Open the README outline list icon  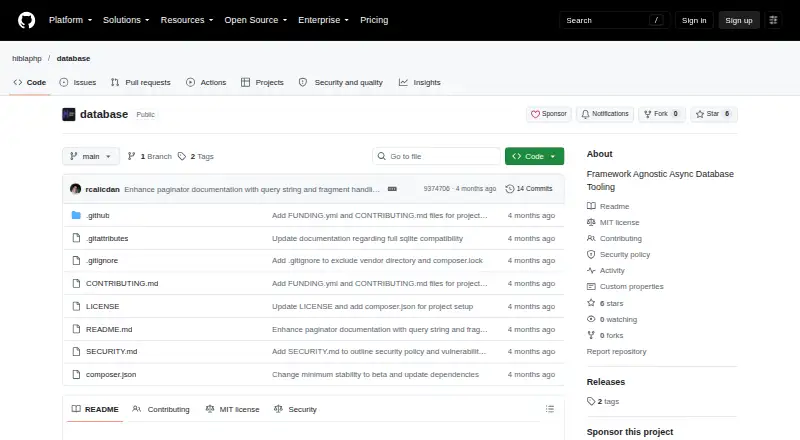point(549,409)
